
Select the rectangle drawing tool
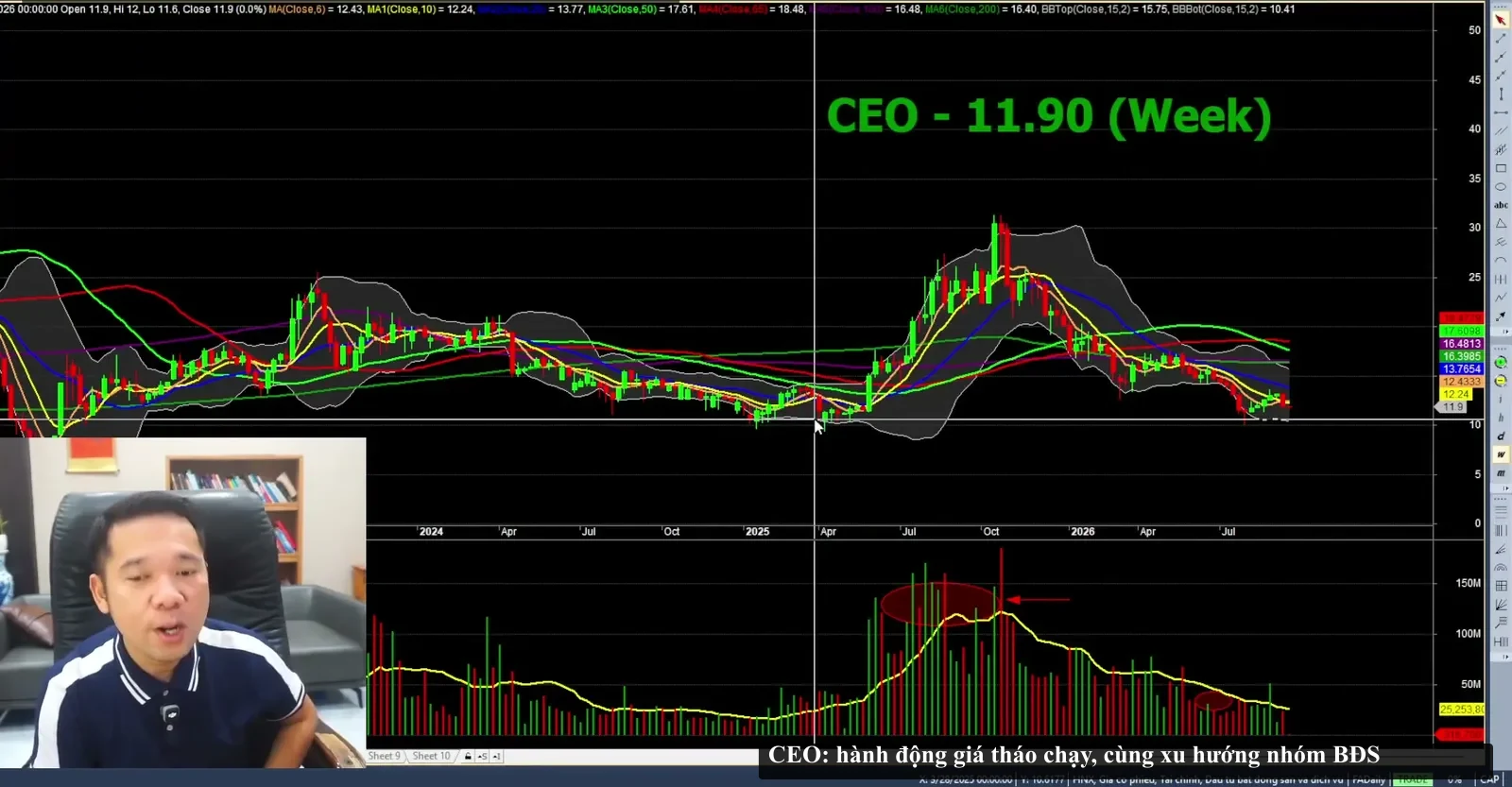click(1501, 168)
